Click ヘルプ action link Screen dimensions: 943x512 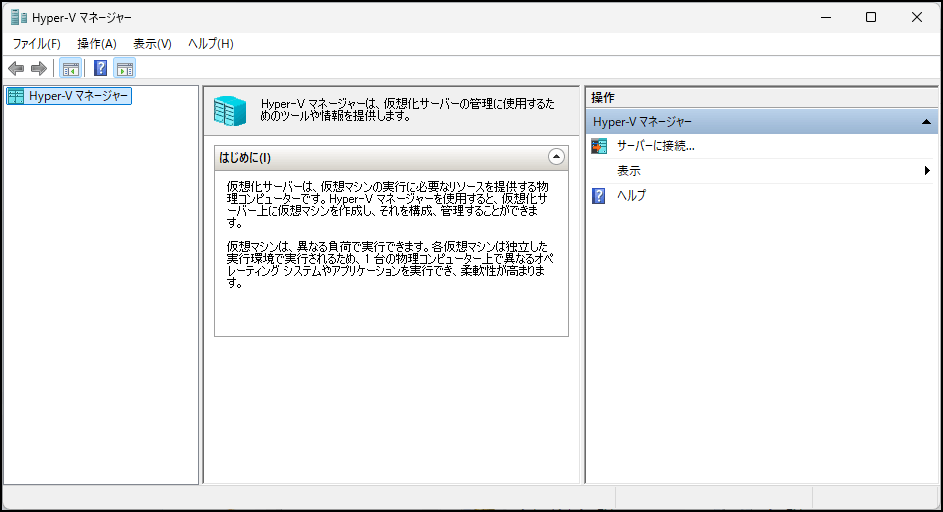631,196
